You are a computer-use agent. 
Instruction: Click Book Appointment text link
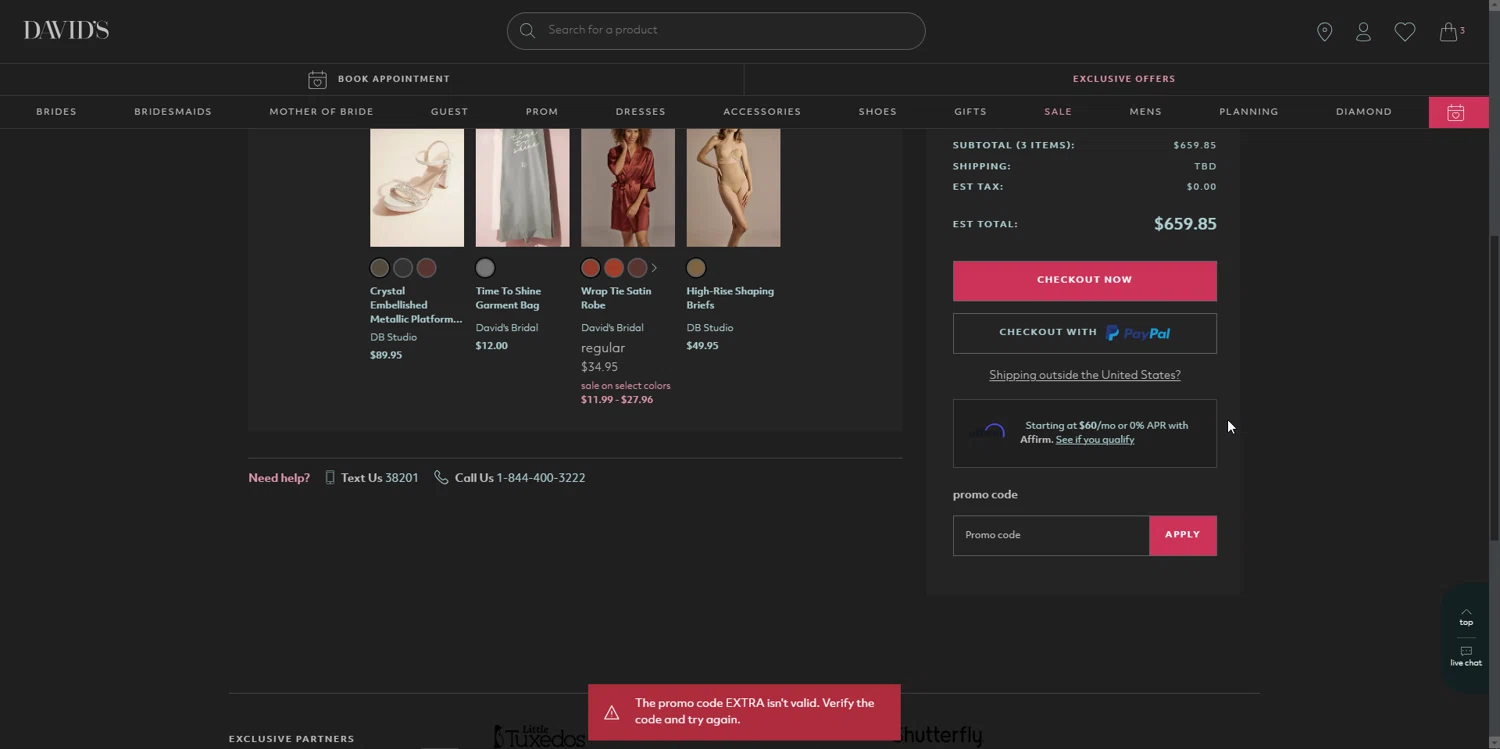(394, 79)
